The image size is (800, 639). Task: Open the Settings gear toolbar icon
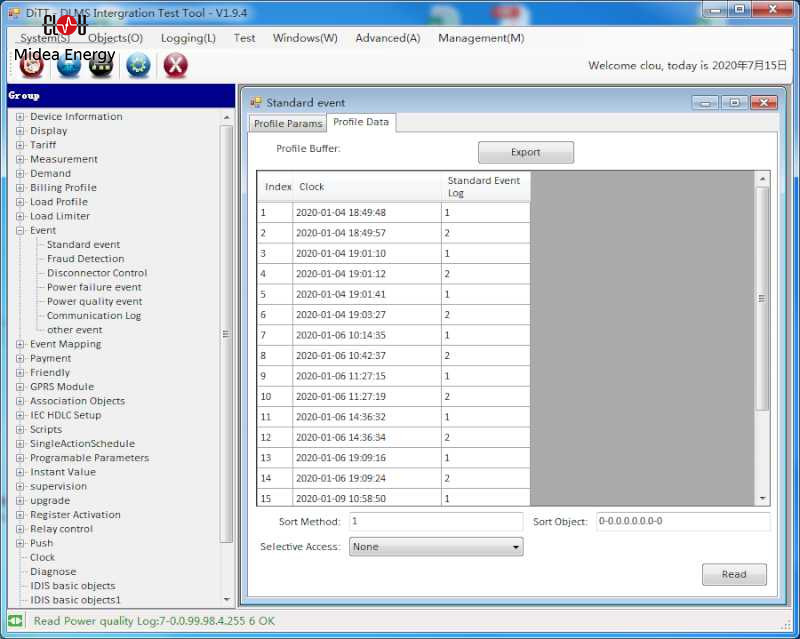pos(139,64)
